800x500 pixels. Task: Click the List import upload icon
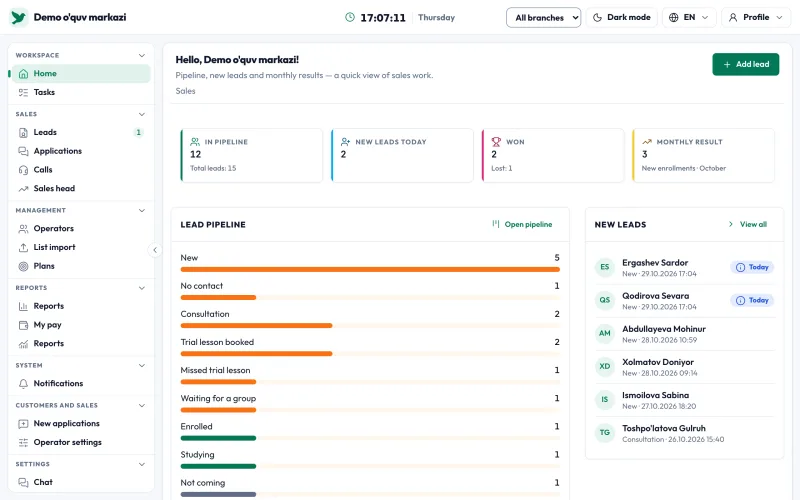pos(23,247)
